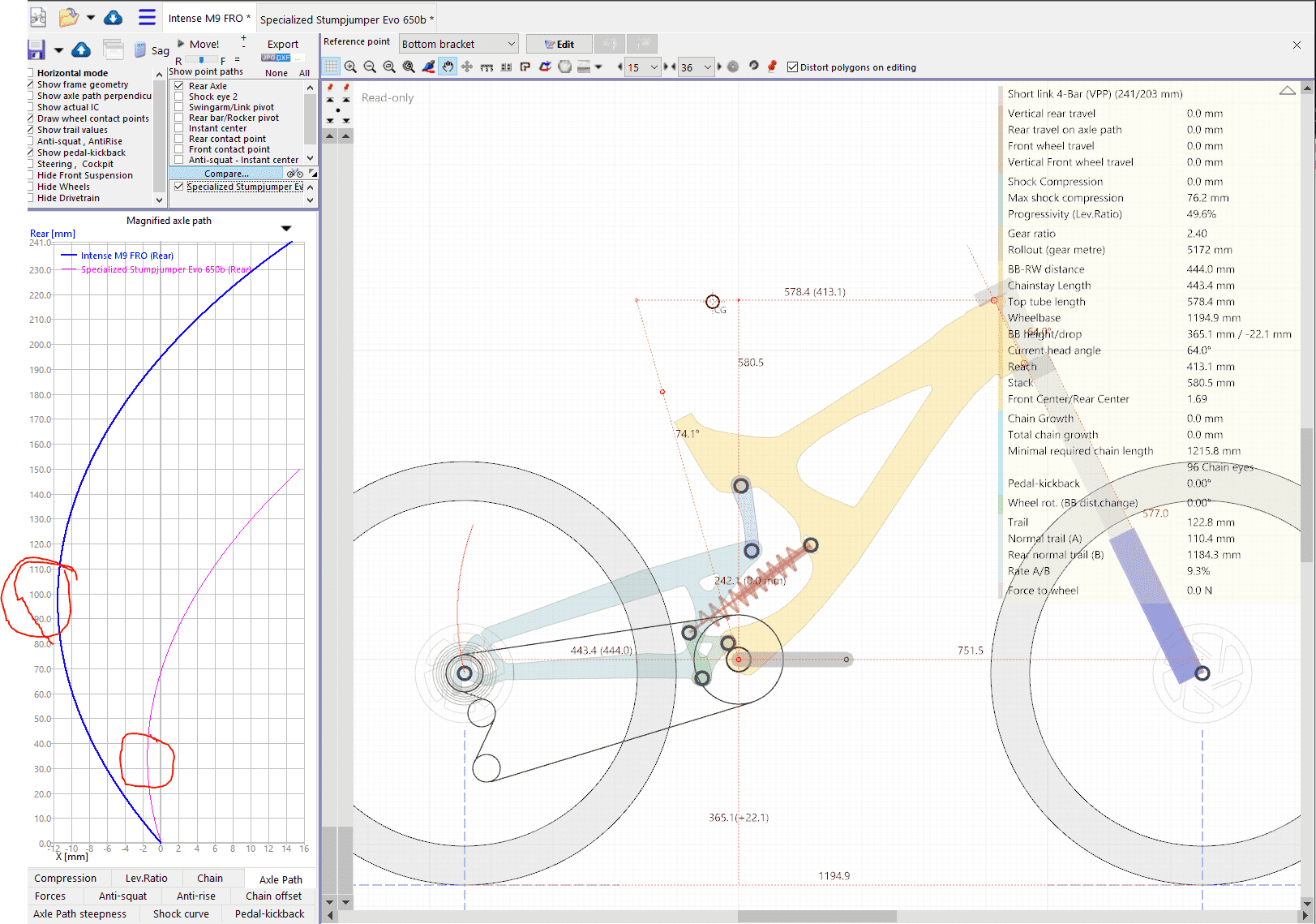Click the Edit button
This screenshot has width=1316, height=924.
pos(559,44)
